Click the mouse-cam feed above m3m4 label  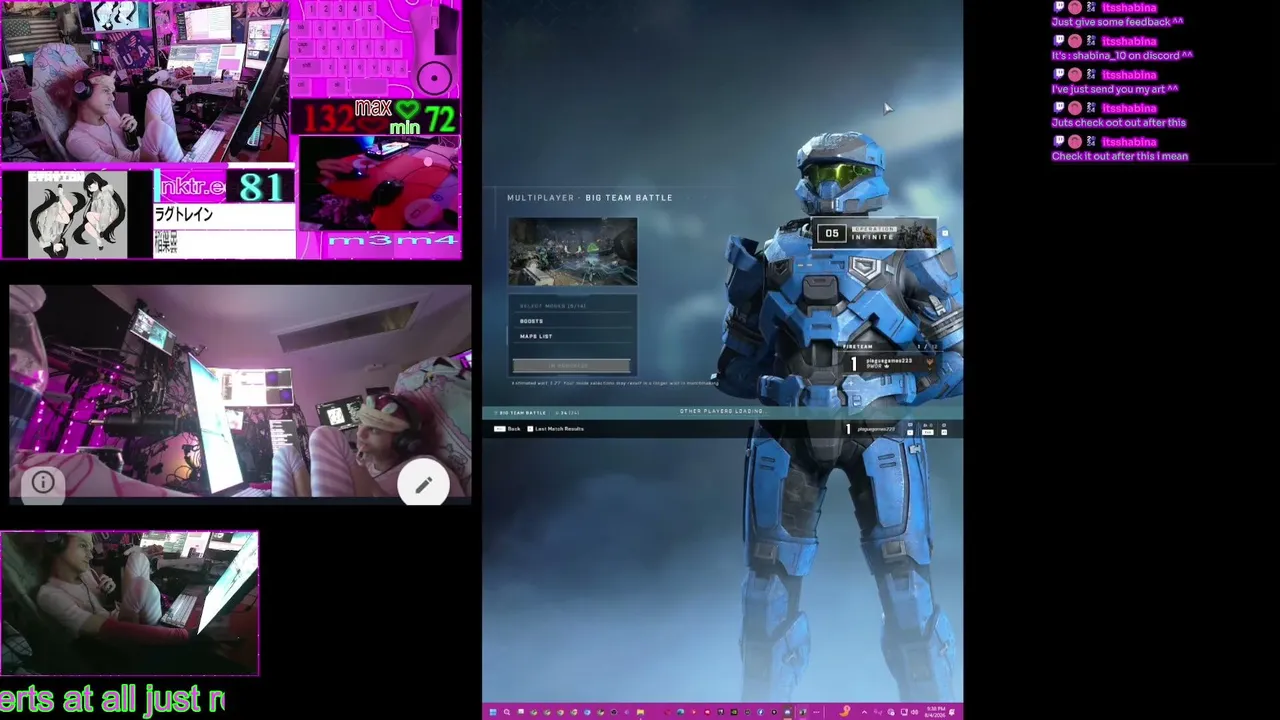[x=379, y=183]
